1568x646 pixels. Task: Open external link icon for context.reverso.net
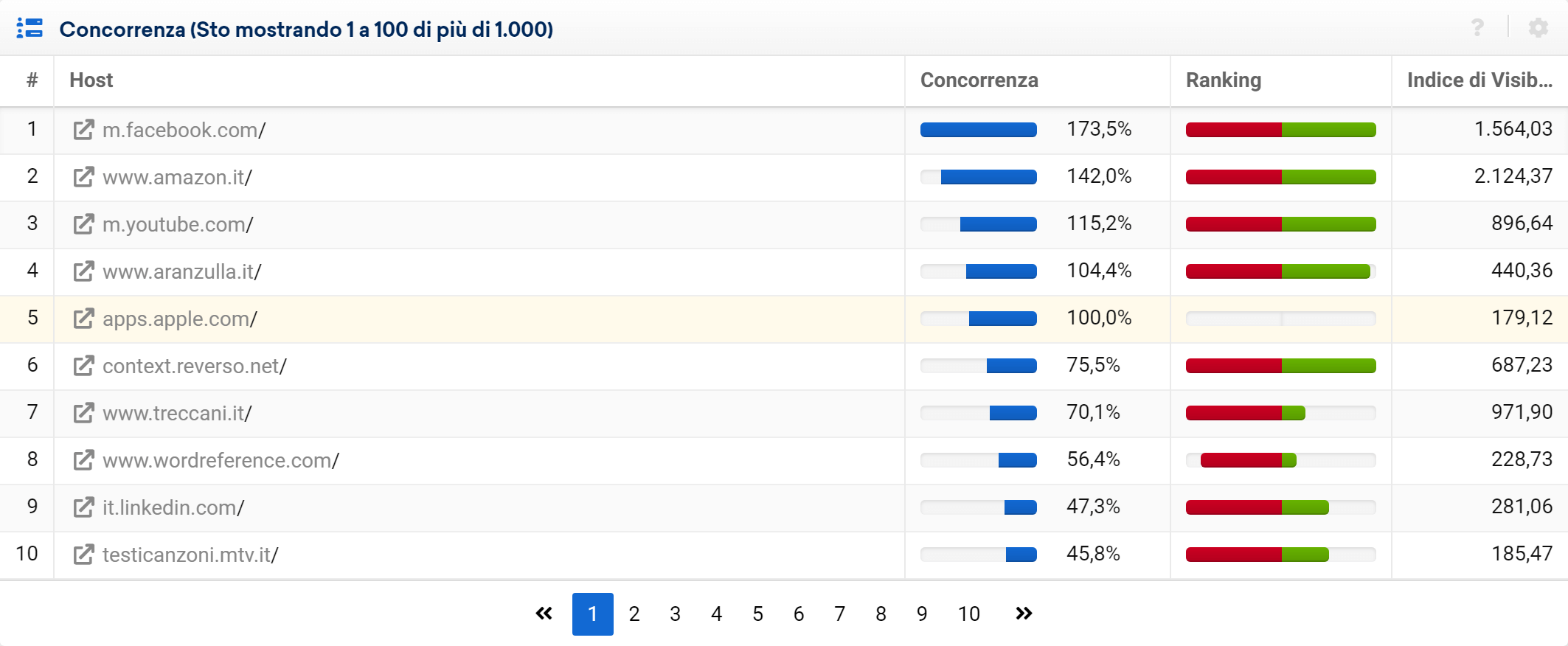(83, 366)
